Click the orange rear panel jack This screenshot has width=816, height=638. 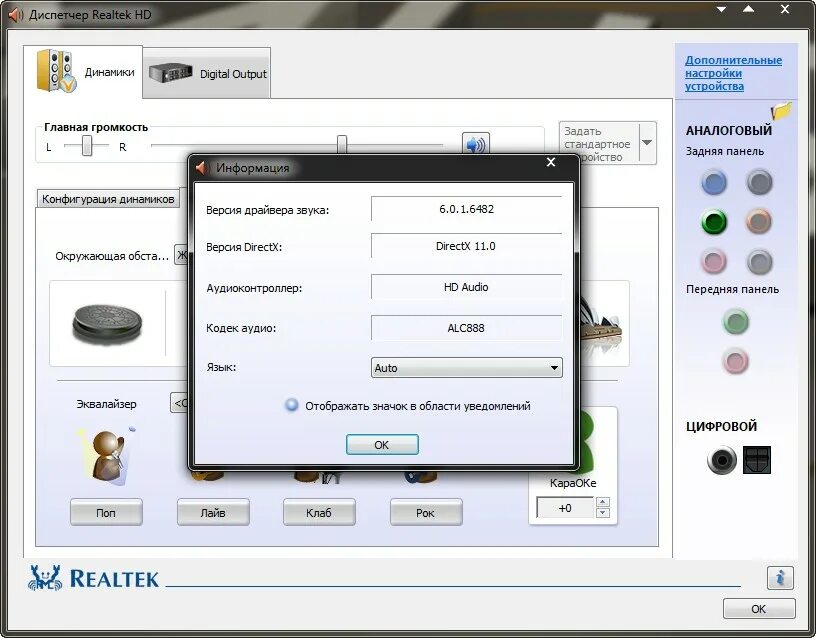pos(759,222)
